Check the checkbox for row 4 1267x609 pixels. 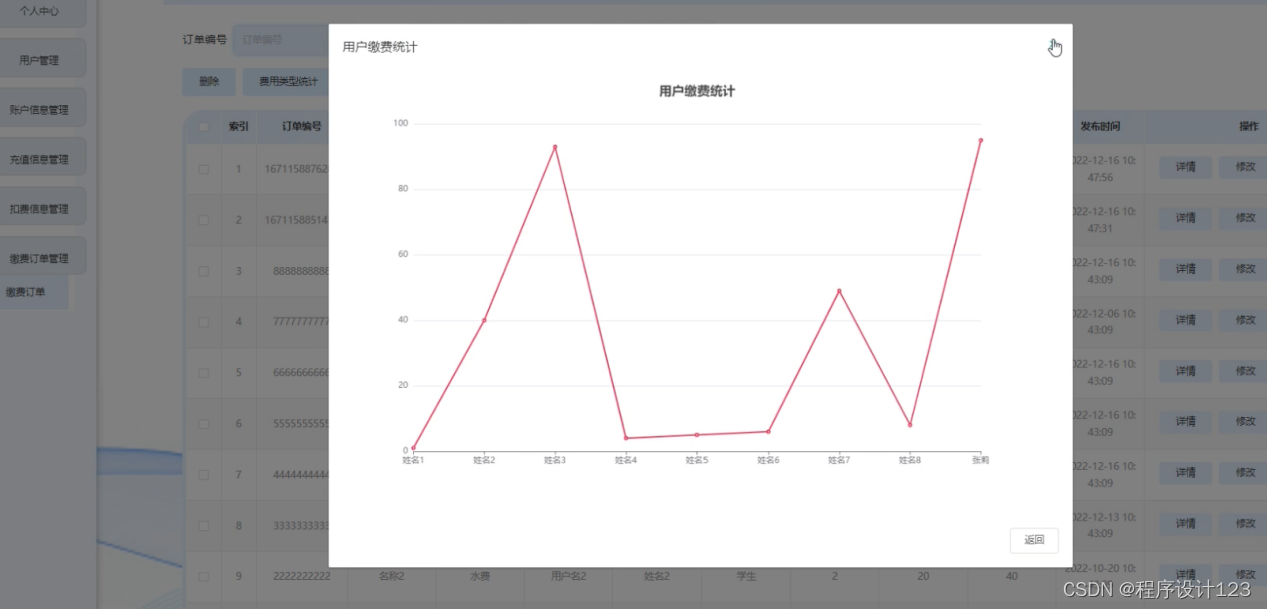[204, 322]
